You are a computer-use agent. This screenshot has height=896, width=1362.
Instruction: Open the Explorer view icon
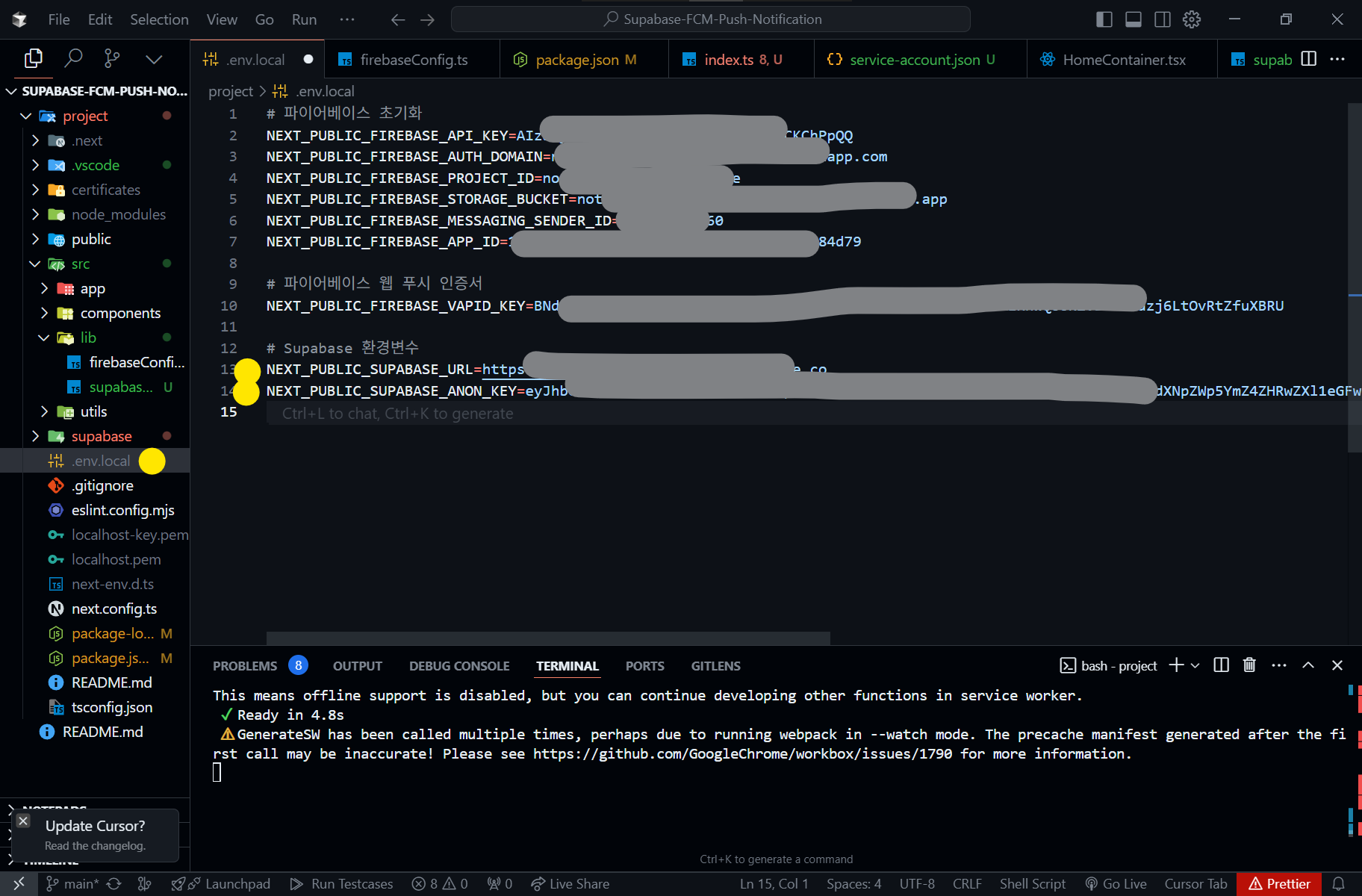pyautogui.click(x=33, y=58)
